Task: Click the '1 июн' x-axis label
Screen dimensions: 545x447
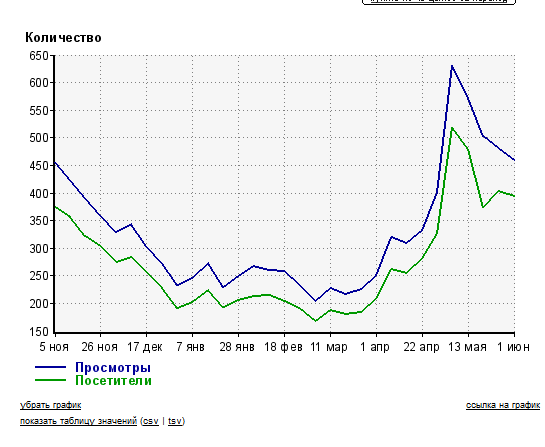Action: click(513, 347)
